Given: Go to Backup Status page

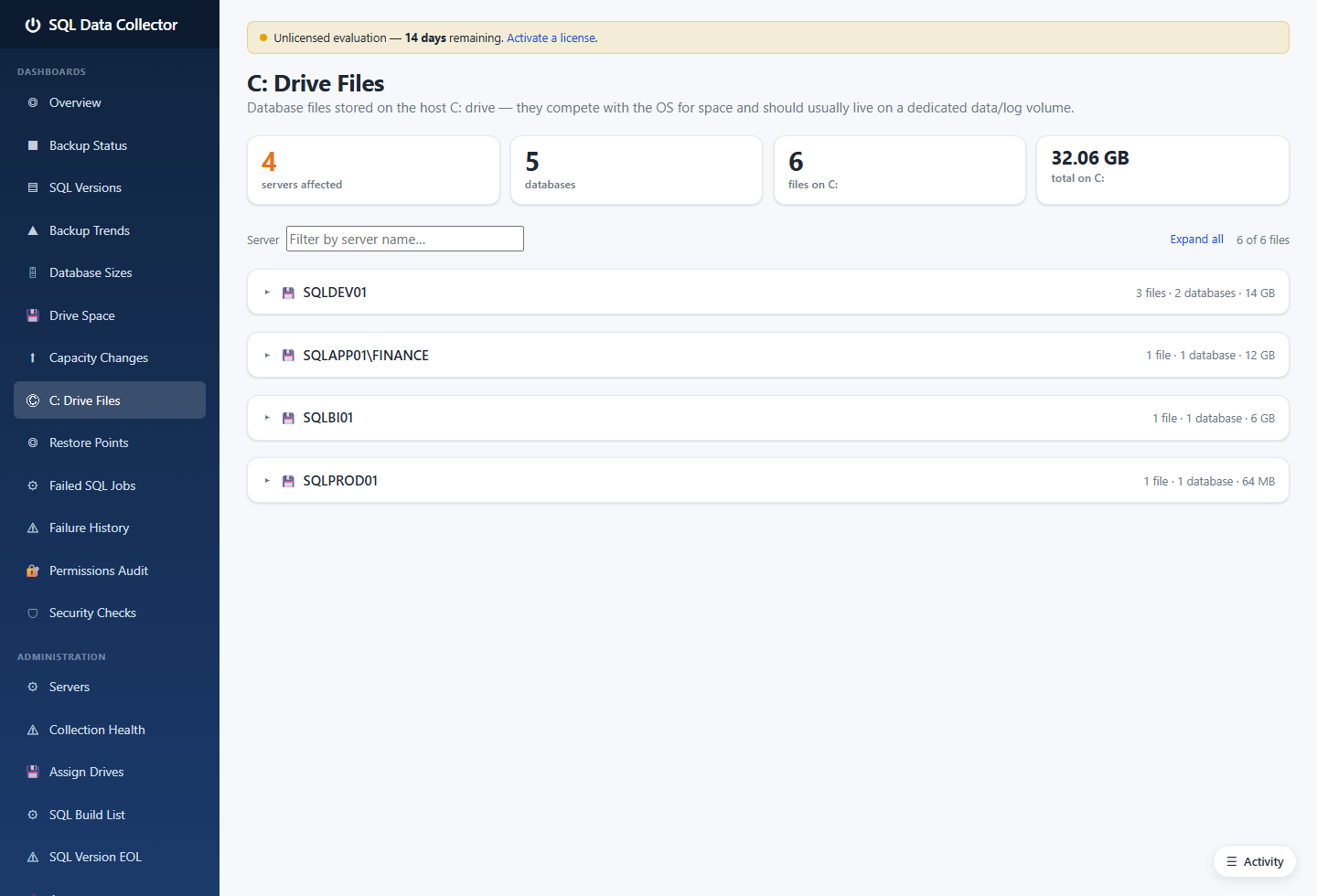Looking at the screenshot, I should click(x=110, y=145).
